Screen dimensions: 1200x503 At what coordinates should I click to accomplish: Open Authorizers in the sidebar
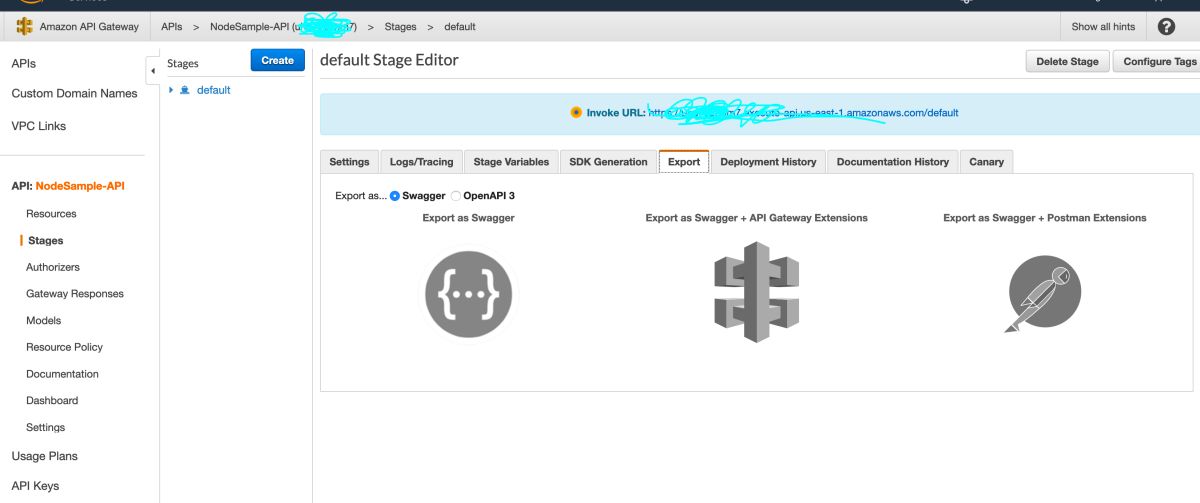[x=53, y=268]
